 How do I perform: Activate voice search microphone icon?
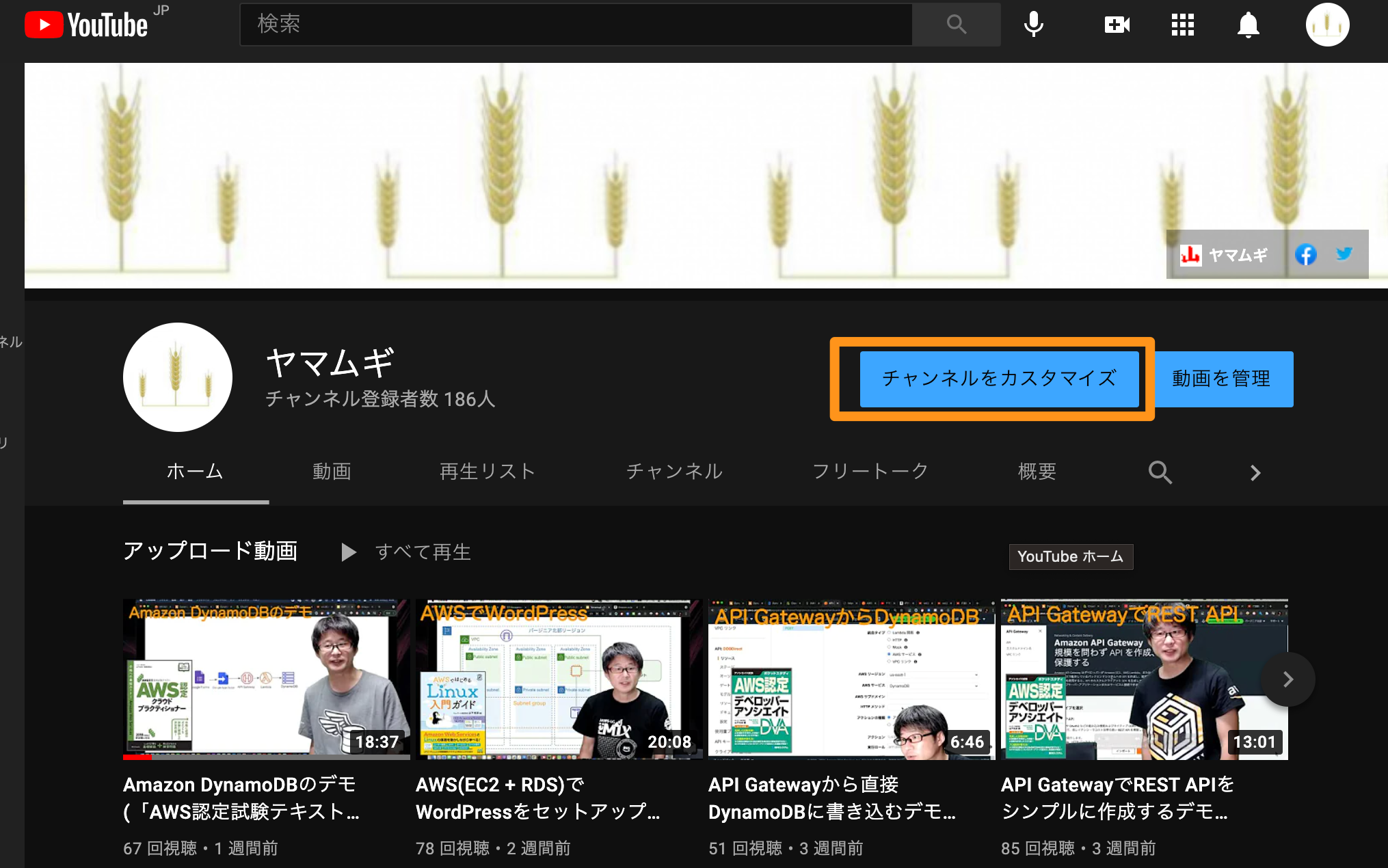(1034, 25)
